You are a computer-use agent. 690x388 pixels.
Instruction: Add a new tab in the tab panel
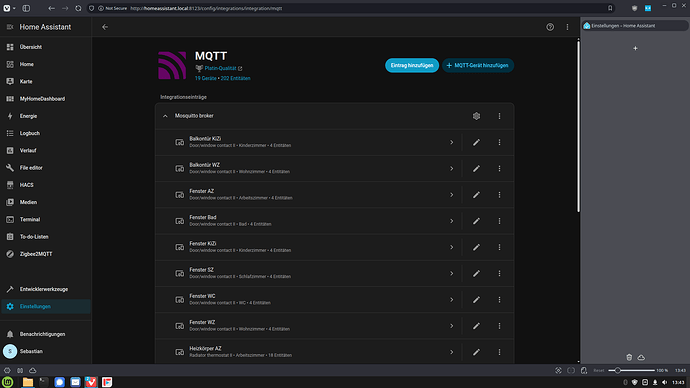(635, 48)
